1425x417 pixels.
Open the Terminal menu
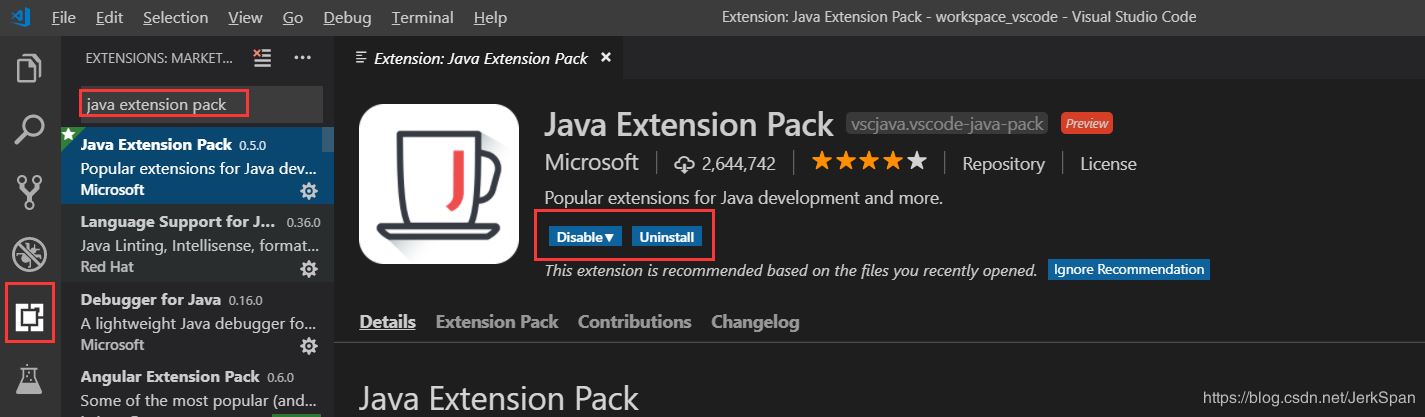click(x=421, y=17)
